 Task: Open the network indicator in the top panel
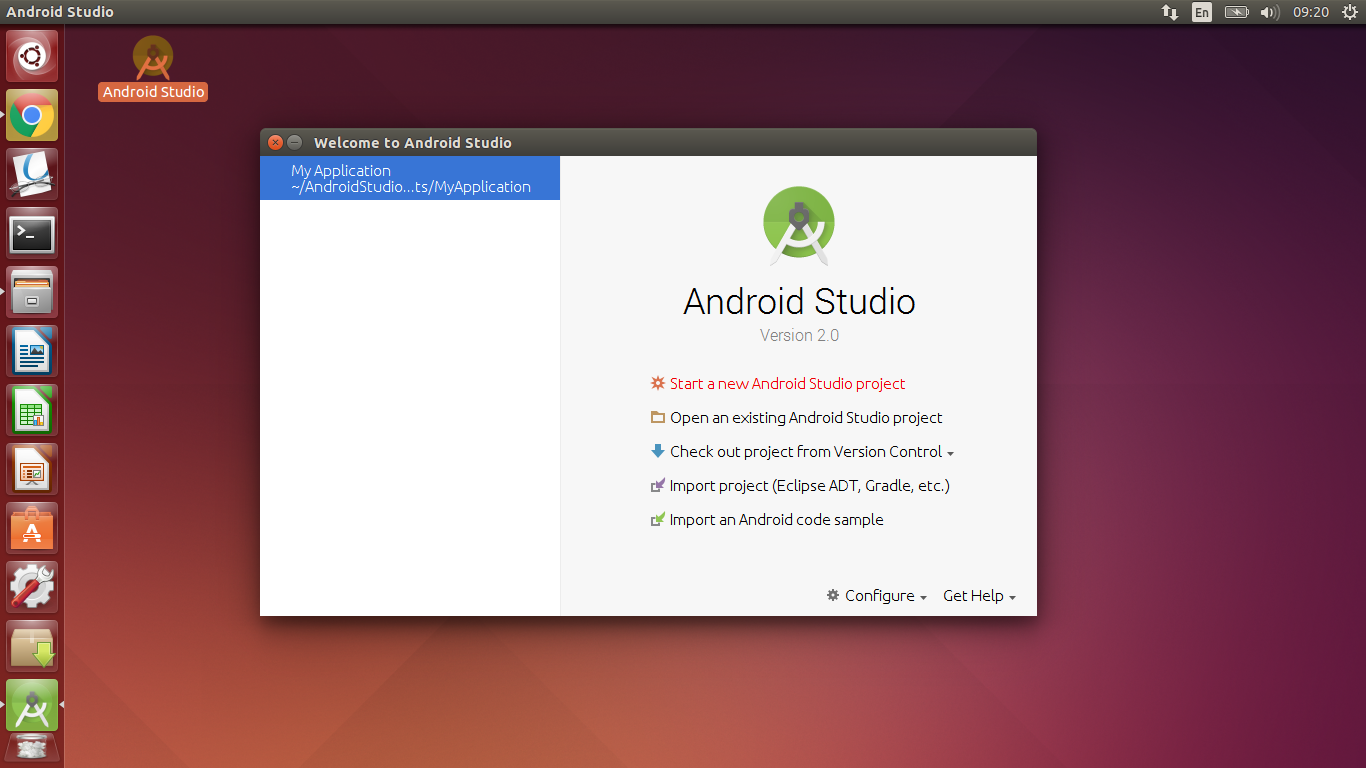point(1169,12)
